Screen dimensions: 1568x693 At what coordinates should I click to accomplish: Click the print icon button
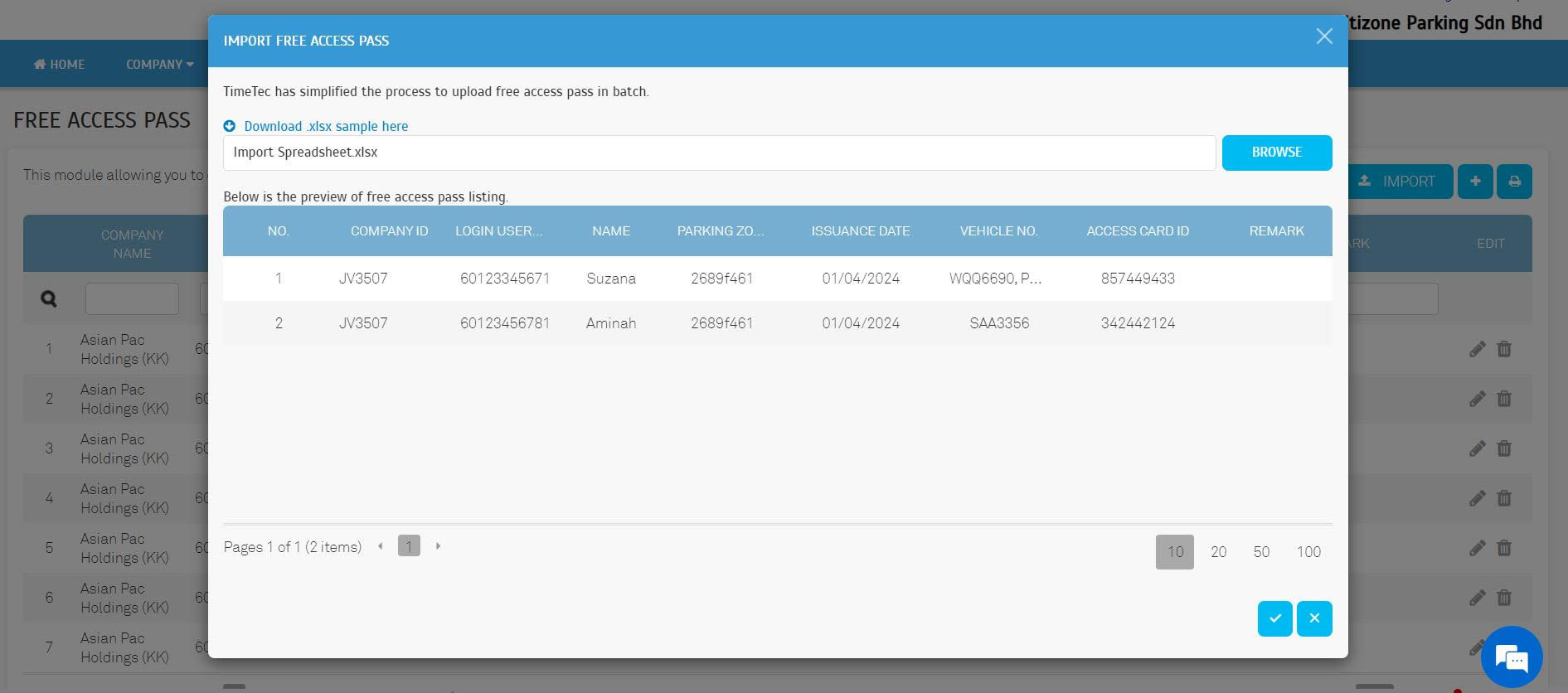coord(1514,182)
